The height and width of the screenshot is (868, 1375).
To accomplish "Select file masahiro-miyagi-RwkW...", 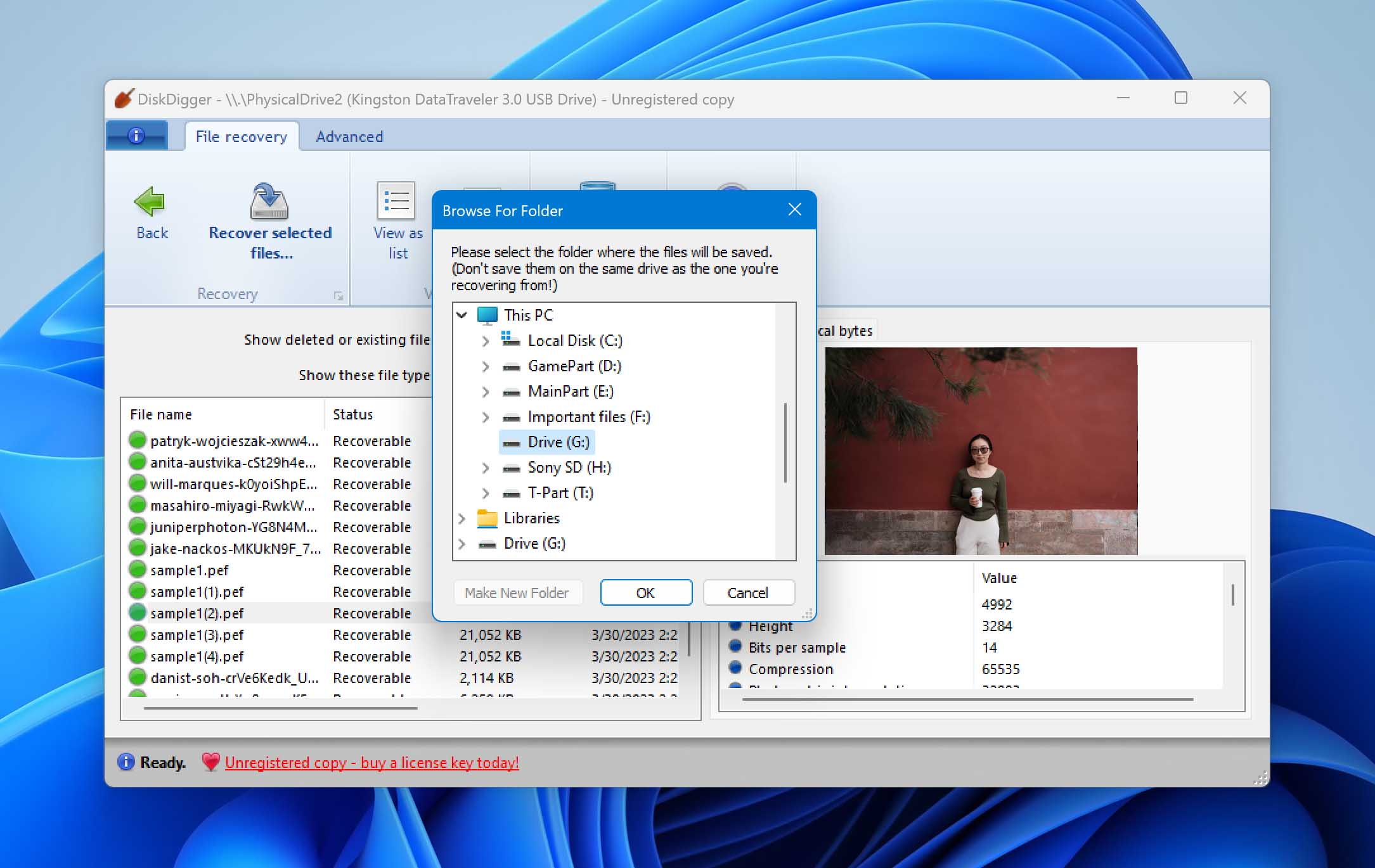I will pos(233,506).
